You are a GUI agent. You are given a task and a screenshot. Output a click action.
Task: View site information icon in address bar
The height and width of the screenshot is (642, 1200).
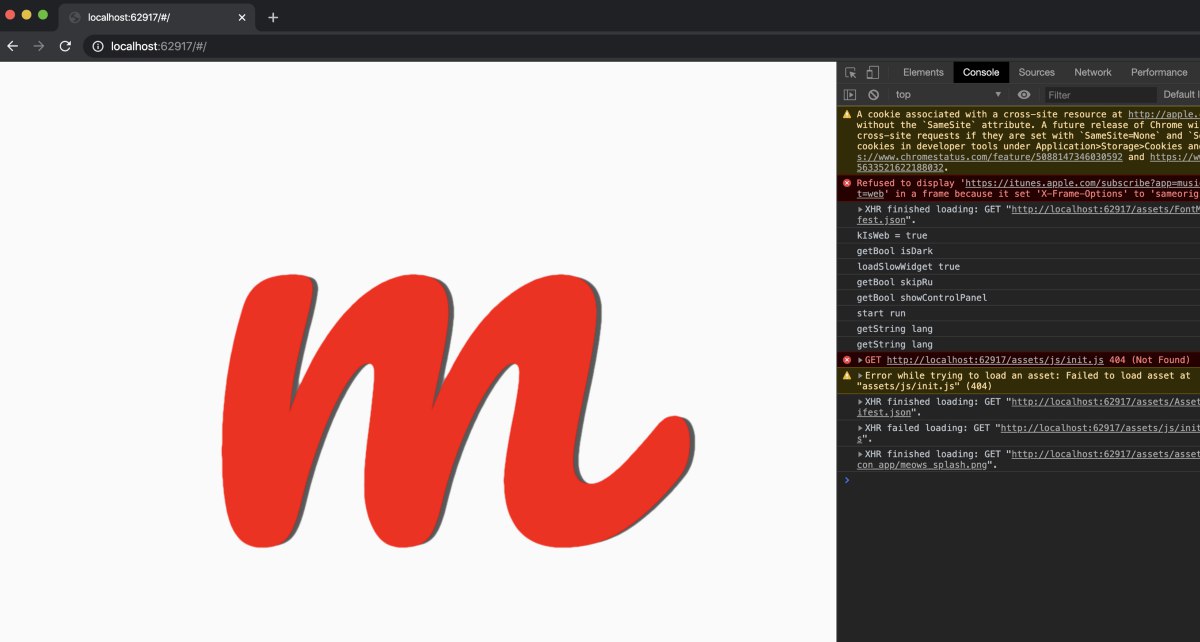98,46
